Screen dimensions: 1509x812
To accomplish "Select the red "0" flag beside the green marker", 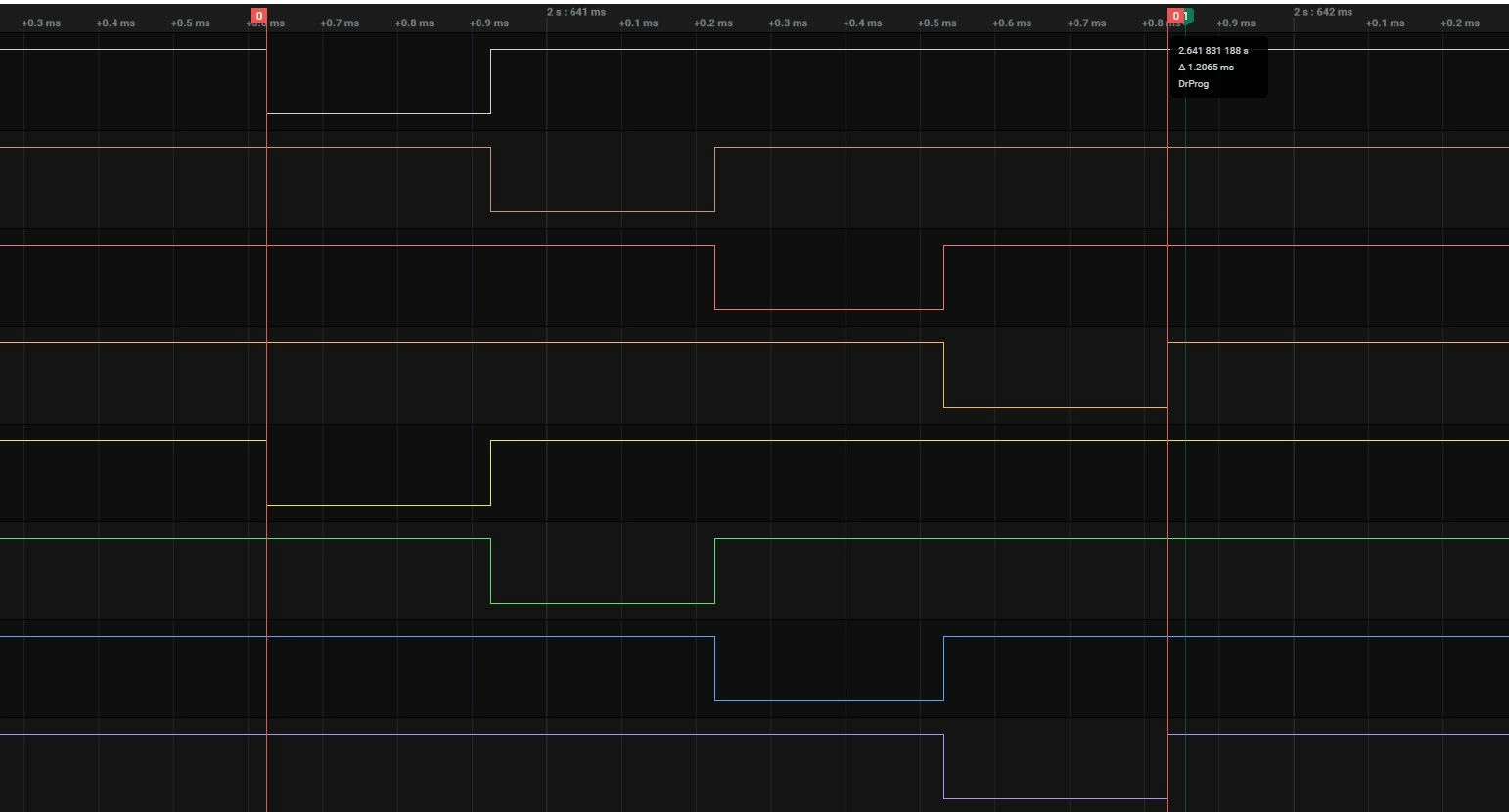I will (x=1175, y=16).
